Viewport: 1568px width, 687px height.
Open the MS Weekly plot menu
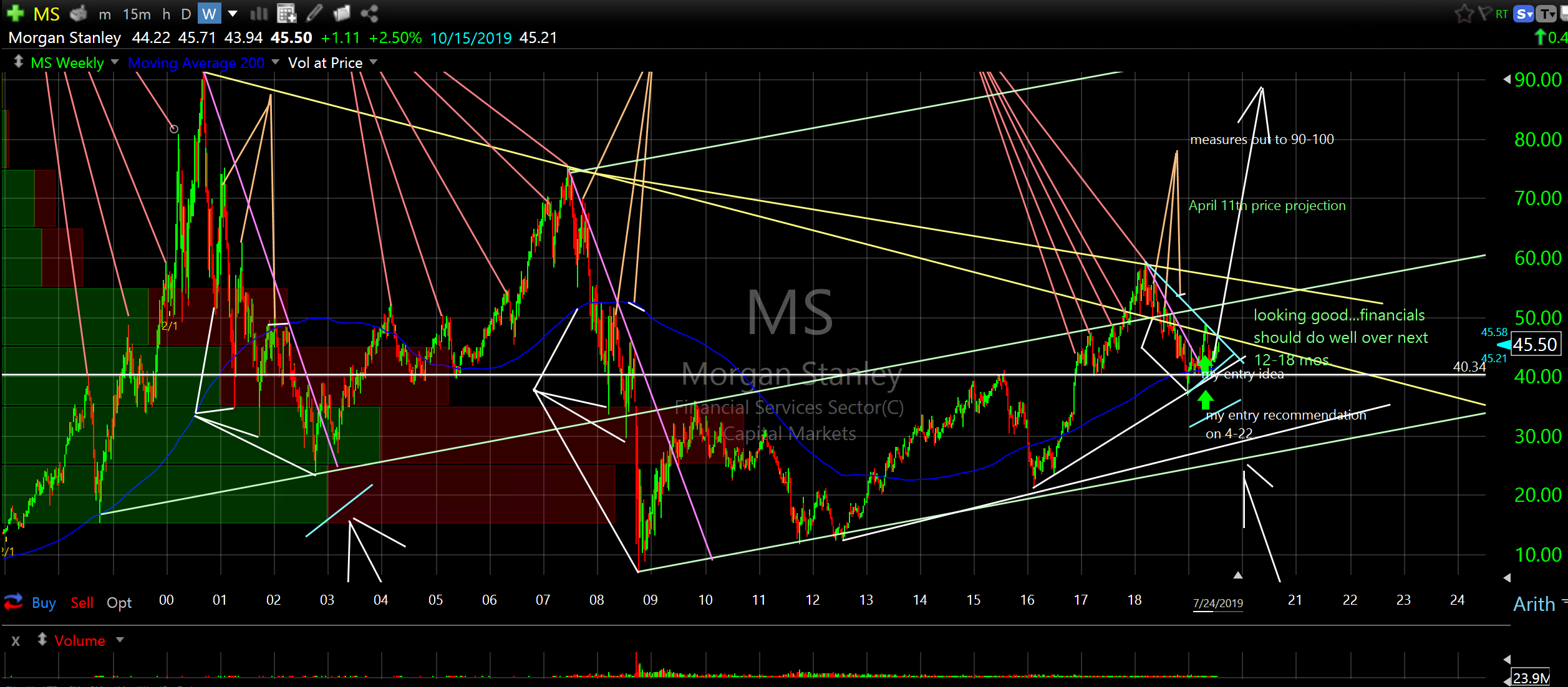pos(67,62)
